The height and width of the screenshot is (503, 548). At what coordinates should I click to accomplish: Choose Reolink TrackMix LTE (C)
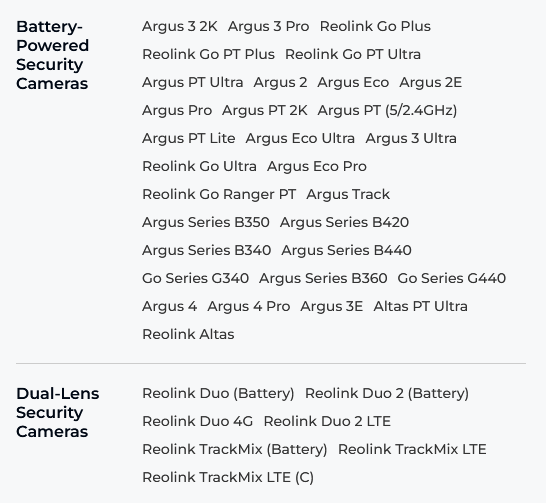click(x=228, y=477)
